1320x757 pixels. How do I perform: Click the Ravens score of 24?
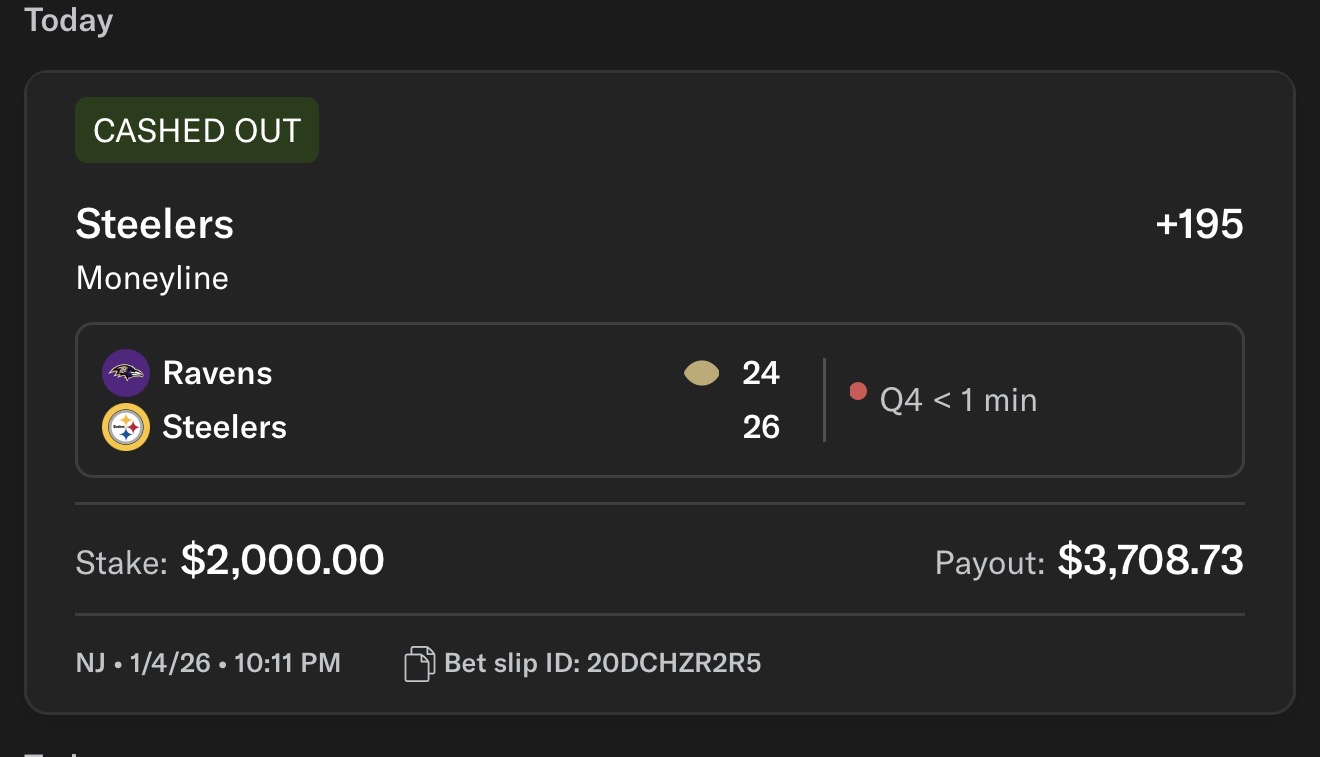point(761,373)
